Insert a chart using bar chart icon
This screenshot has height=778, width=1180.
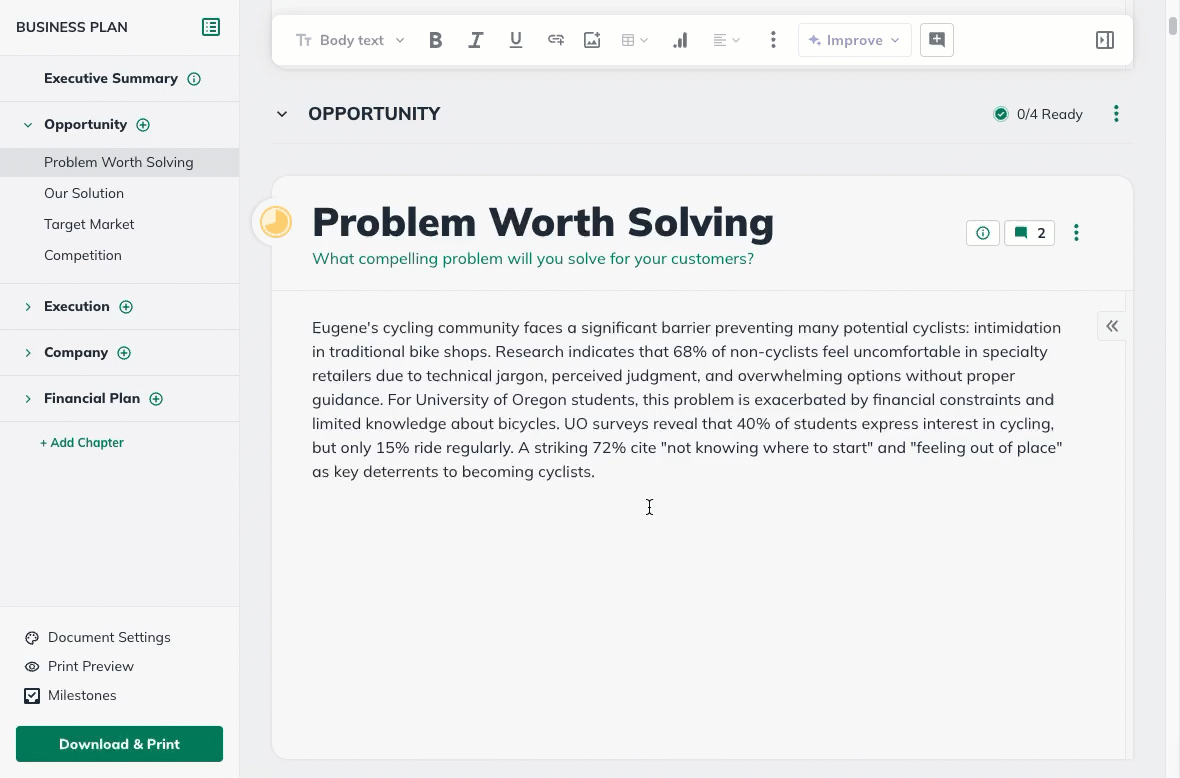(x=680, y=40)
